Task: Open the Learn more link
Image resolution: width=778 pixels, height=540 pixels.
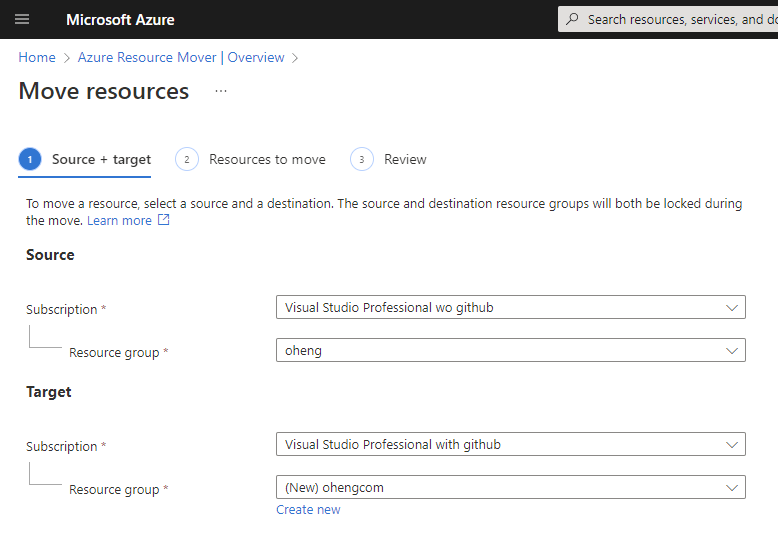Action: (x=119, y=220)
